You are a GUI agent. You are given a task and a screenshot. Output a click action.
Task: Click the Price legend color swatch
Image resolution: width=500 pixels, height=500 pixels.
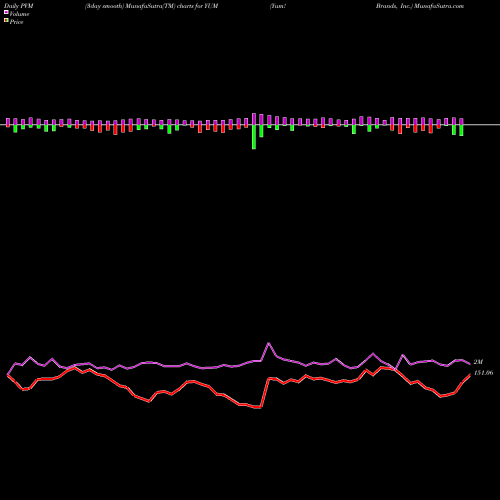pyautogui.click(x=6, y=21)
